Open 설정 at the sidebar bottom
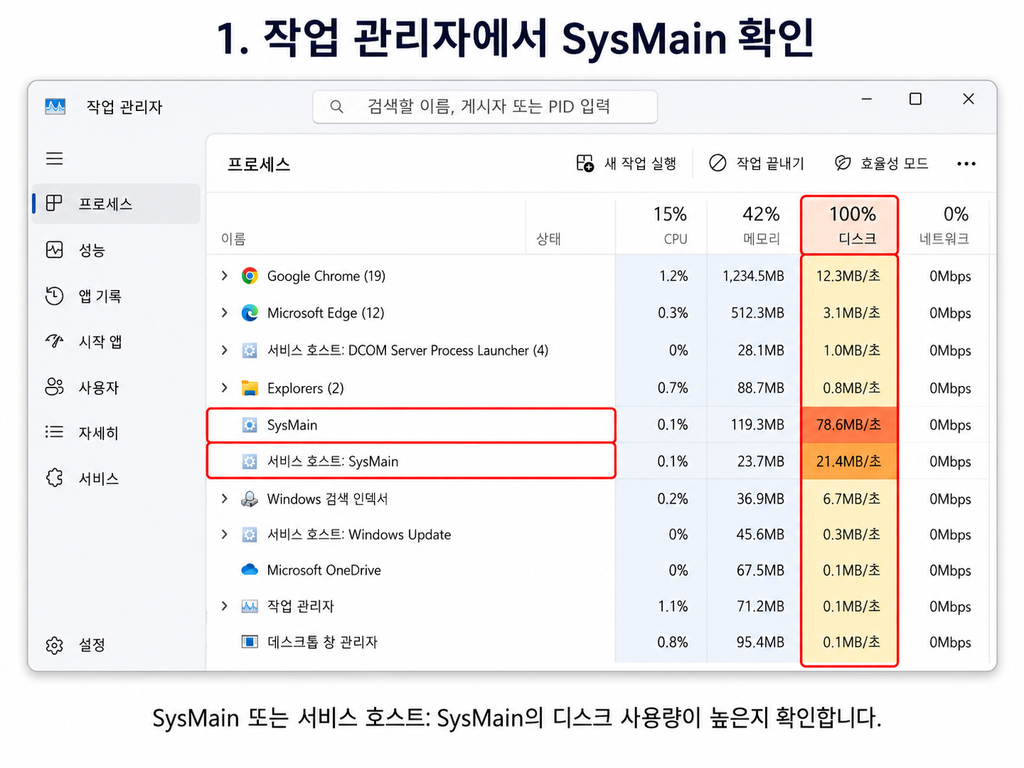Image resolution: width=1024 pixels, height=768 pixels. pos(116,645)
